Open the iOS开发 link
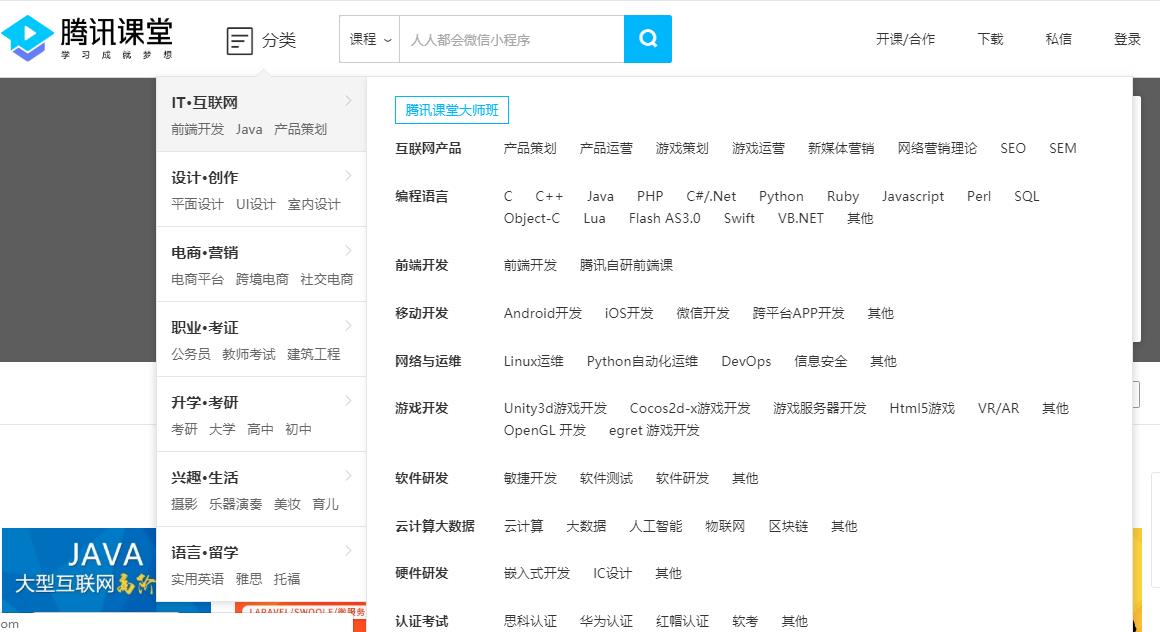Screen dimensions: 1160x632 [x=629, y=313]
